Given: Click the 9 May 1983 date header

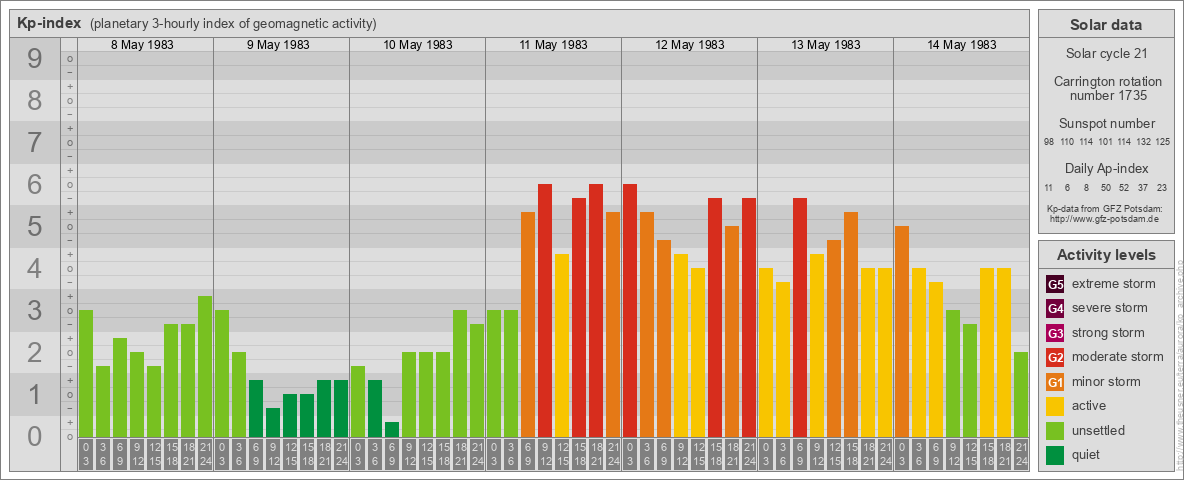Looking at the screenshot, I should click(278, 45).
